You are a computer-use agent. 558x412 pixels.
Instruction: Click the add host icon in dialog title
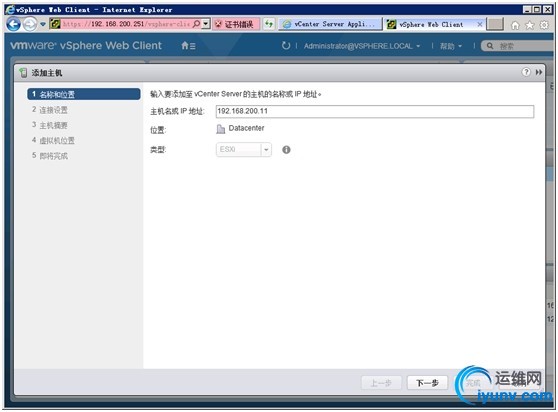(23, 73)
